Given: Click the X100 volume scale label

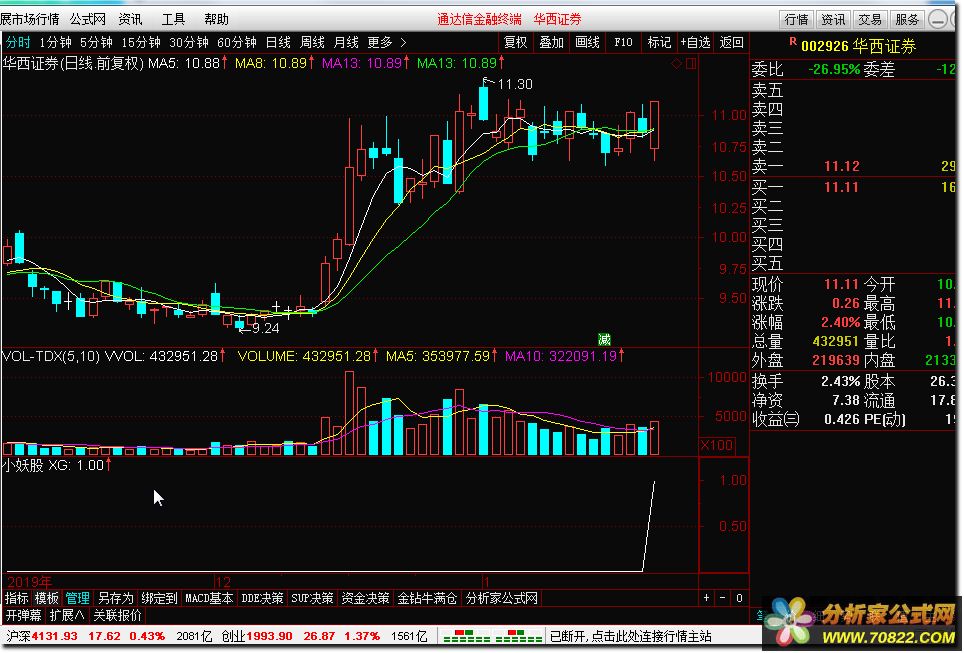Looking at the screenshot, I should point(715,445).
